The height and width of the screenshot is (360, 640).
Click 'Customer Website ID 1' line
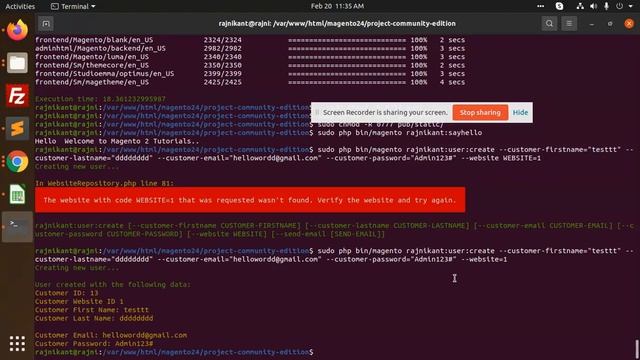[79, 301]
